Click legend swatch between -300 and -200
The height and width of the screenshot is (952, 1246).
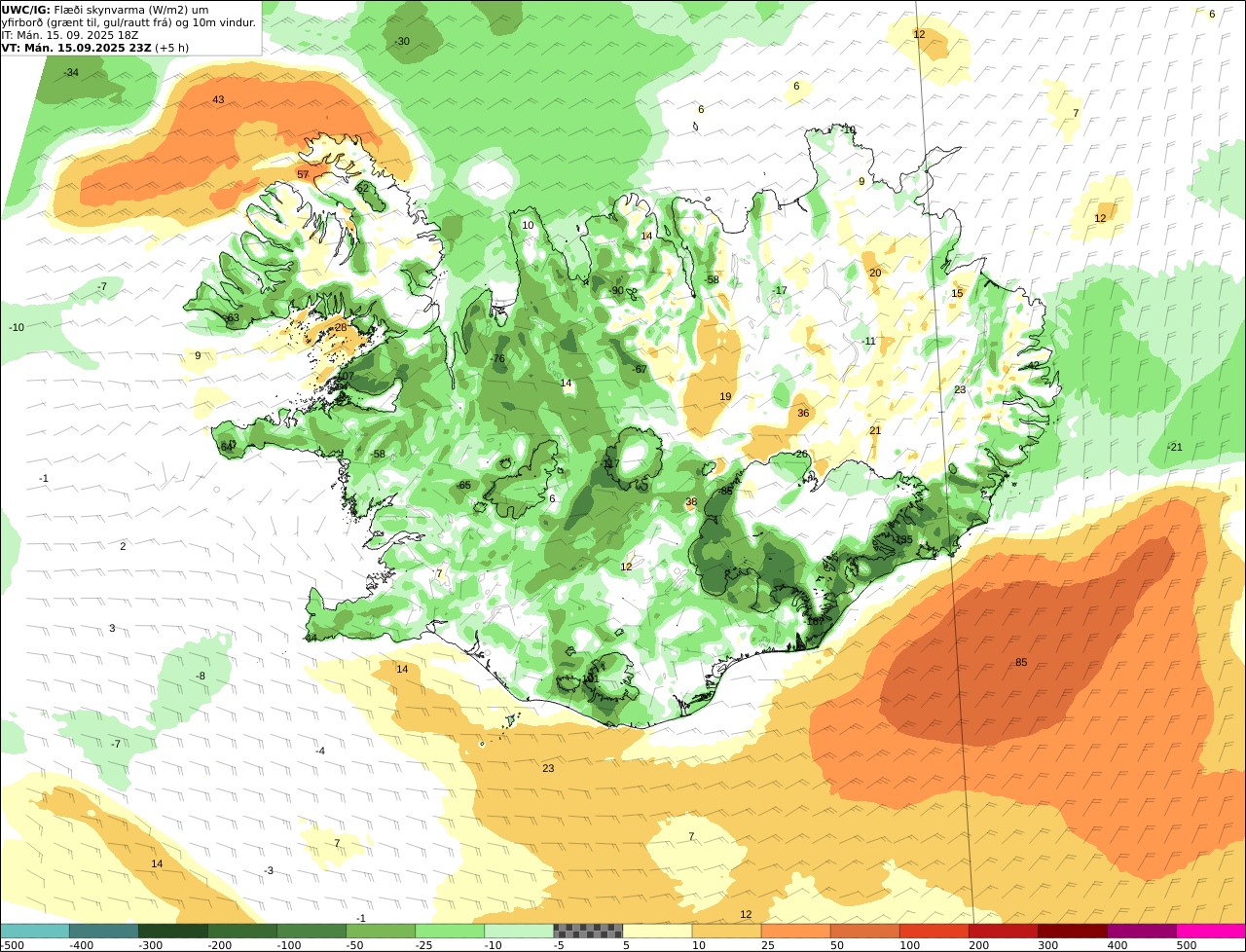(x=172, y=931)
